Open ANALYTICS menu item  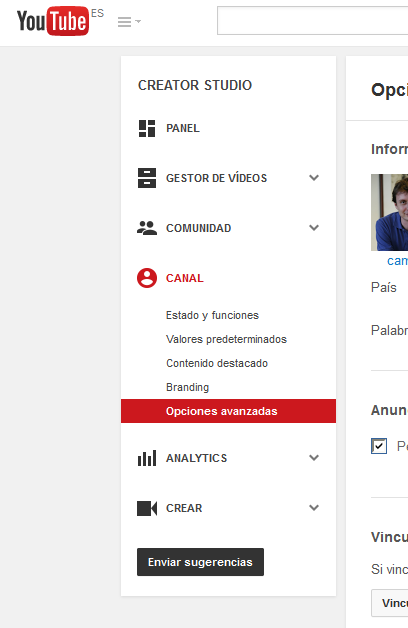point(197,458)
